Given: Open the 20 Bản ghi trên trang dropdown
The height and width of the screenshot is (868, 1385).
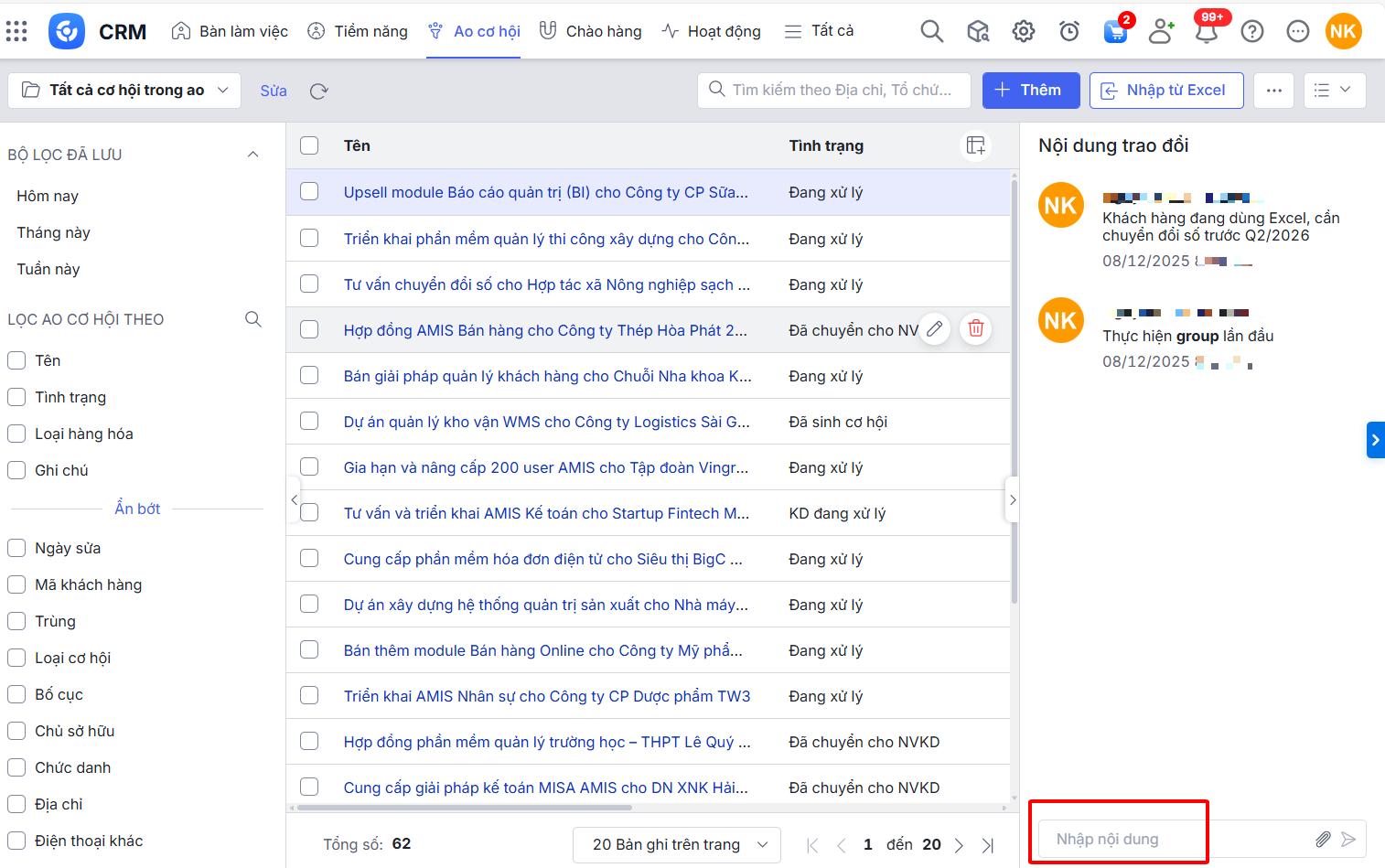Looking at the screenshot, I should [x=676, y=844].
